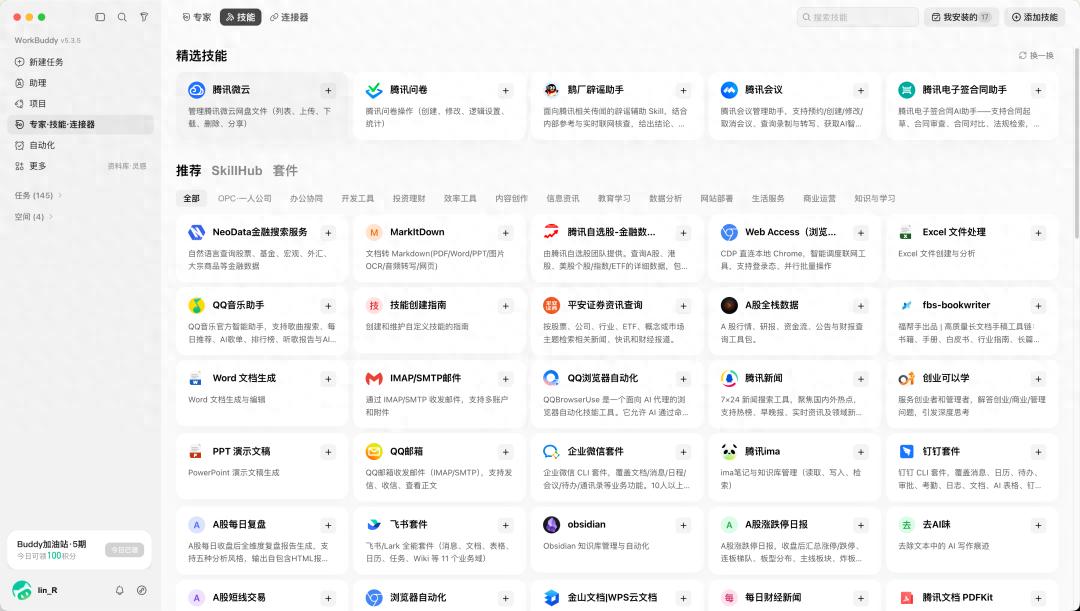Switch to the 技能 tab
1080x611 pixels.
click(240, 17)
